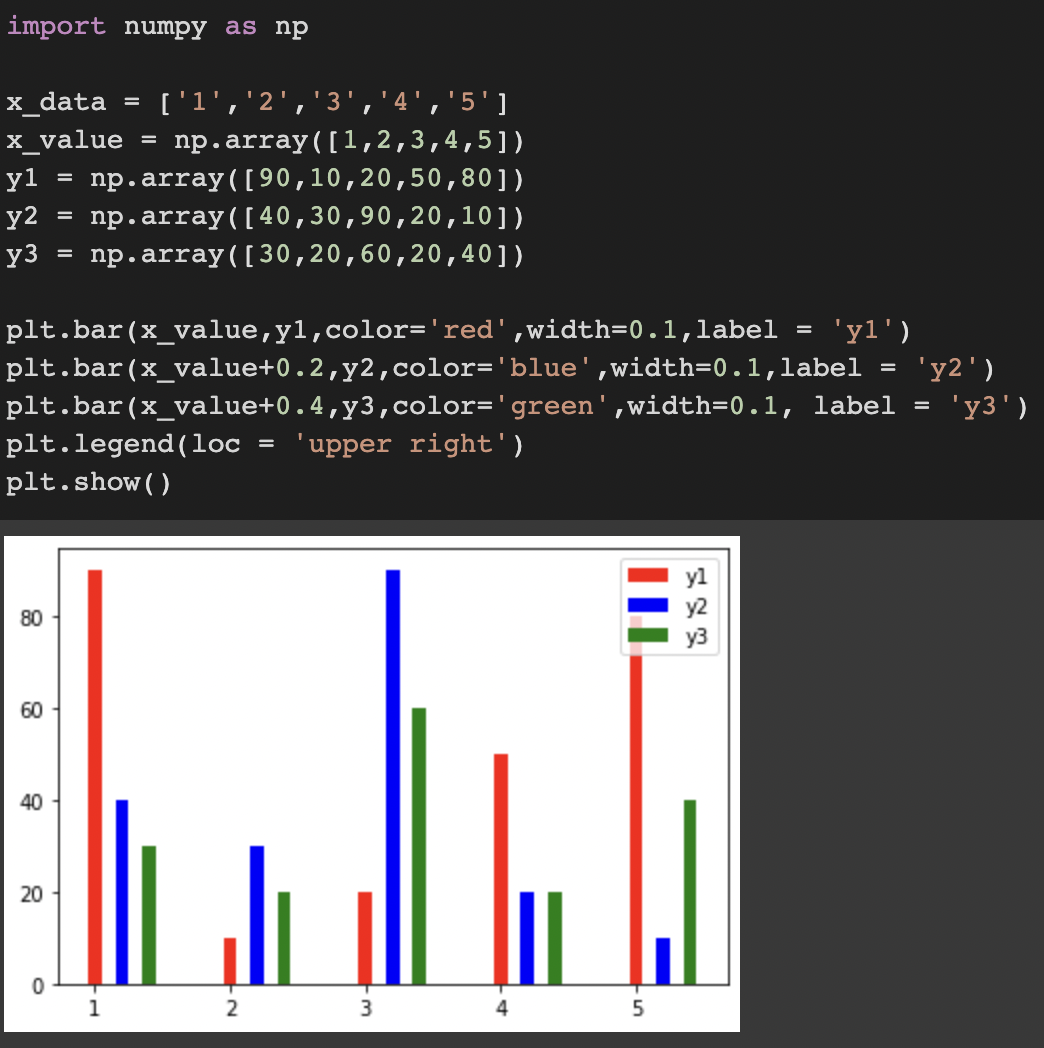
Task: Click the tall red bar above x=1
Action: (95, 777)
